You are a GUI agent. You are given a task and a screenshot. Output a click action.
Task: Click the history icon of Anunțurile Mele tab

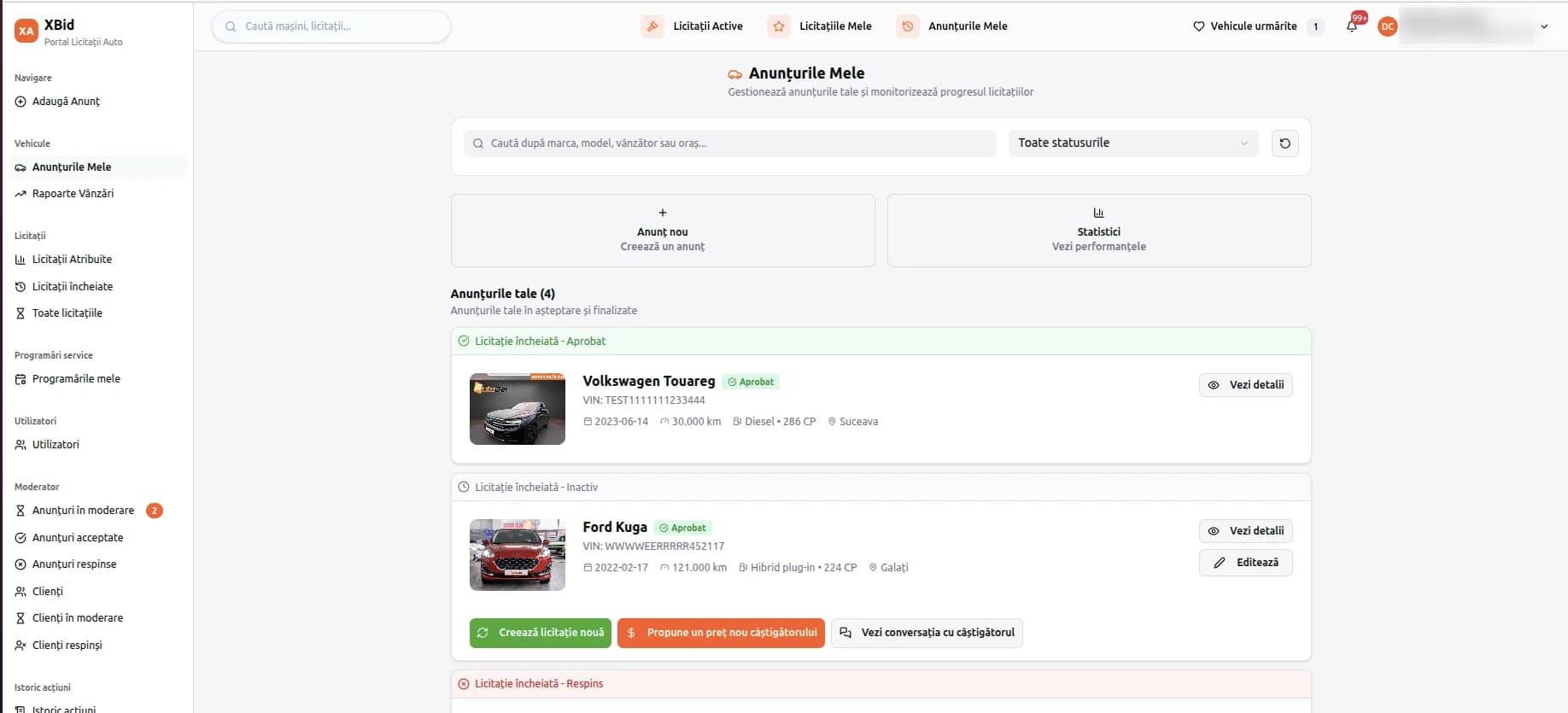[908, 26]
